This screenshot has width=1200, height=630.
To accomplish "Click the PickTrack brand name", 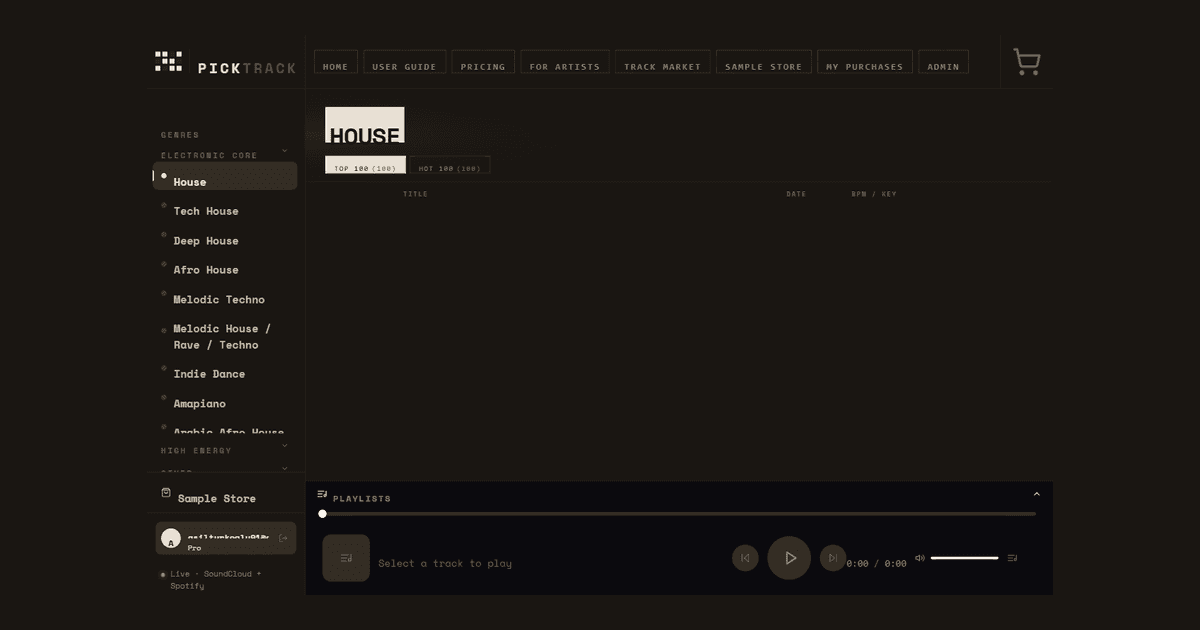I will point(246,68).
